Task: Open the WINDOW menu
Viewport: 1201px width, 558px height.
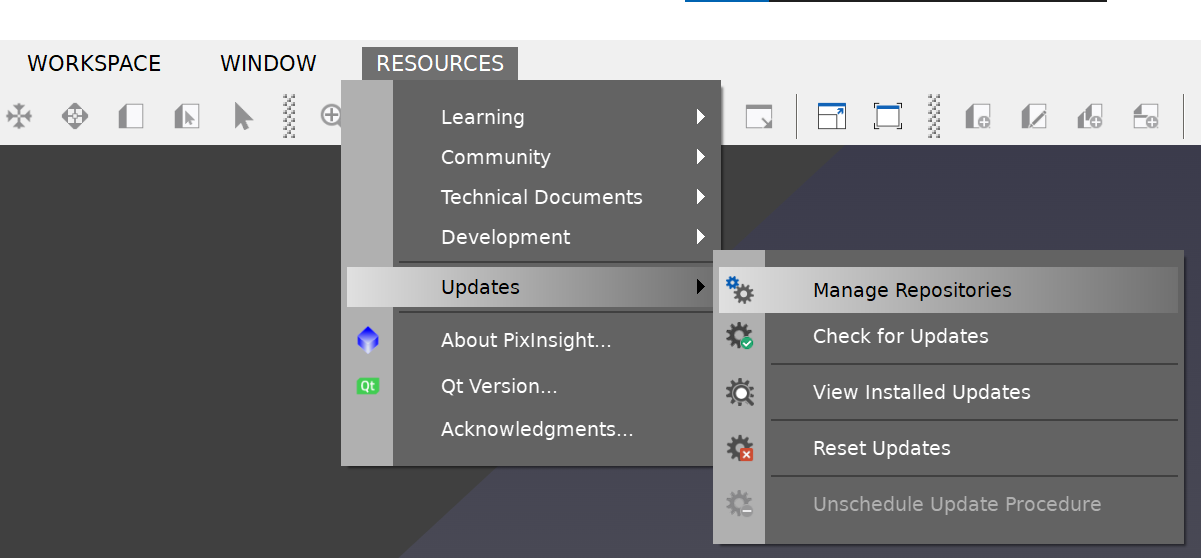Action: tap(268, 63)
